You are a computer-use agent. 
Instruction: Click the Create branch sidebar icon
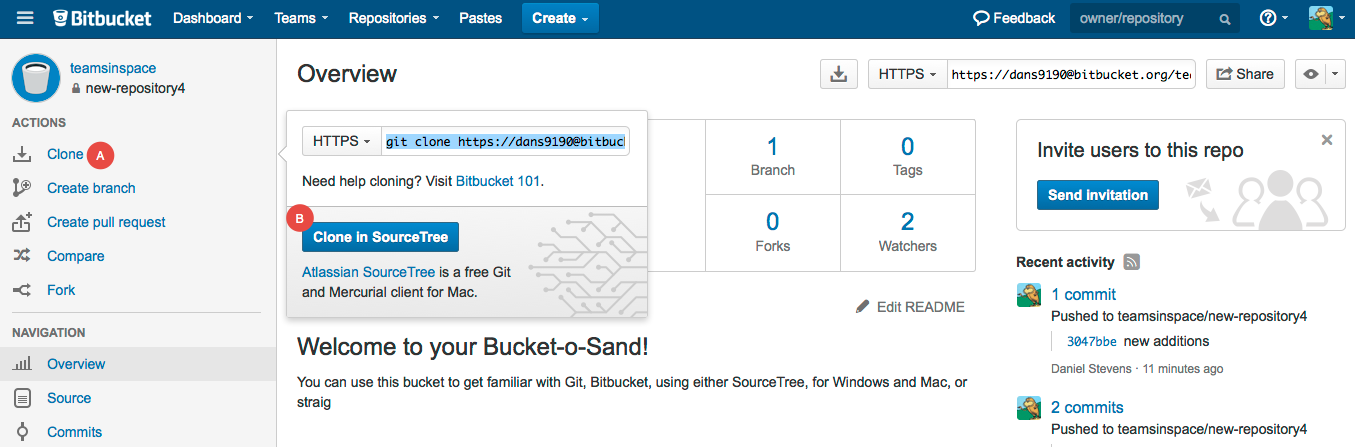(22, 188)
